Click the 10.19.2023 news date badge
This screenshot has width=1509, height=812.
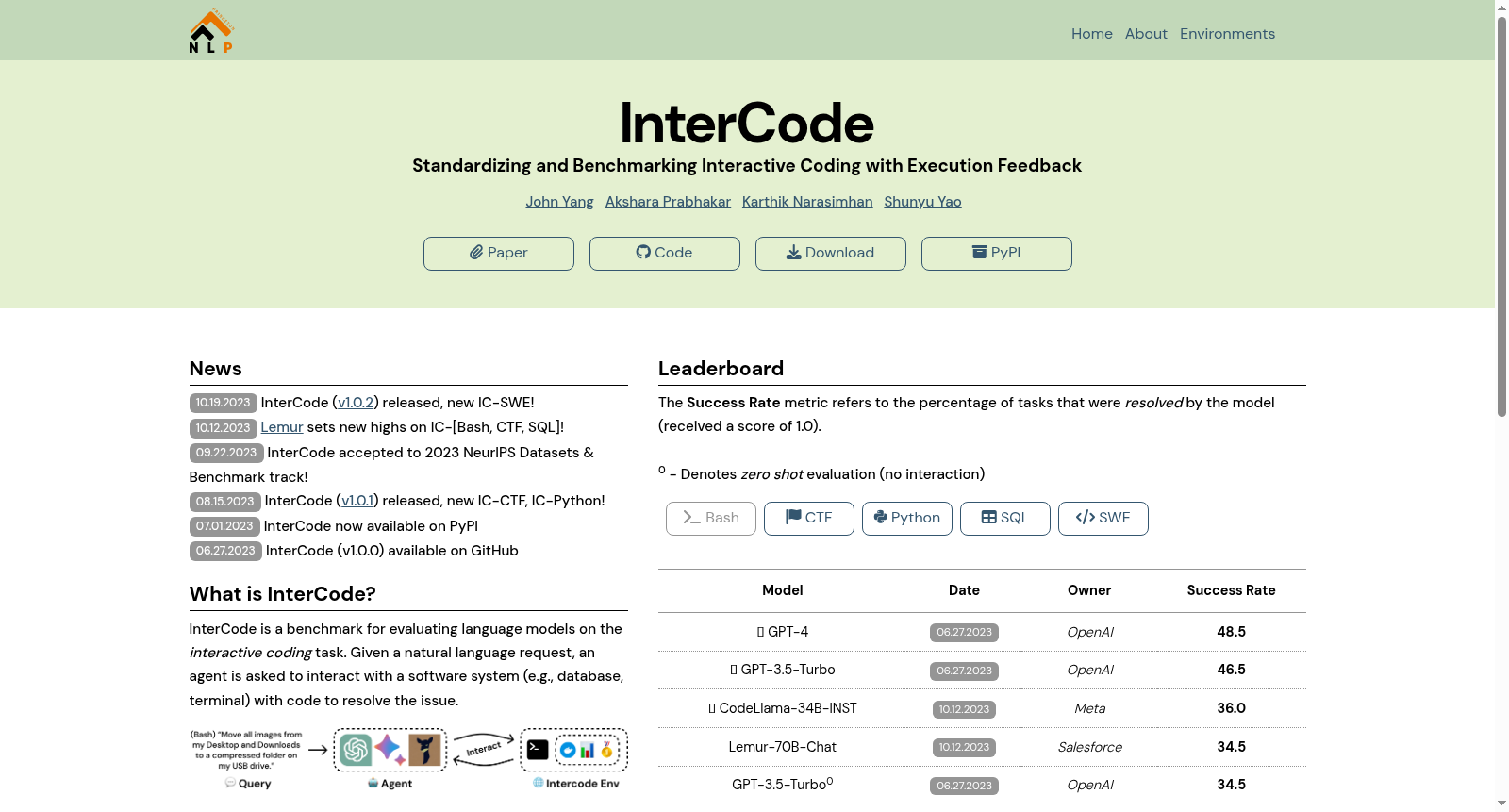pyautogui.click(x=224, y=403)
